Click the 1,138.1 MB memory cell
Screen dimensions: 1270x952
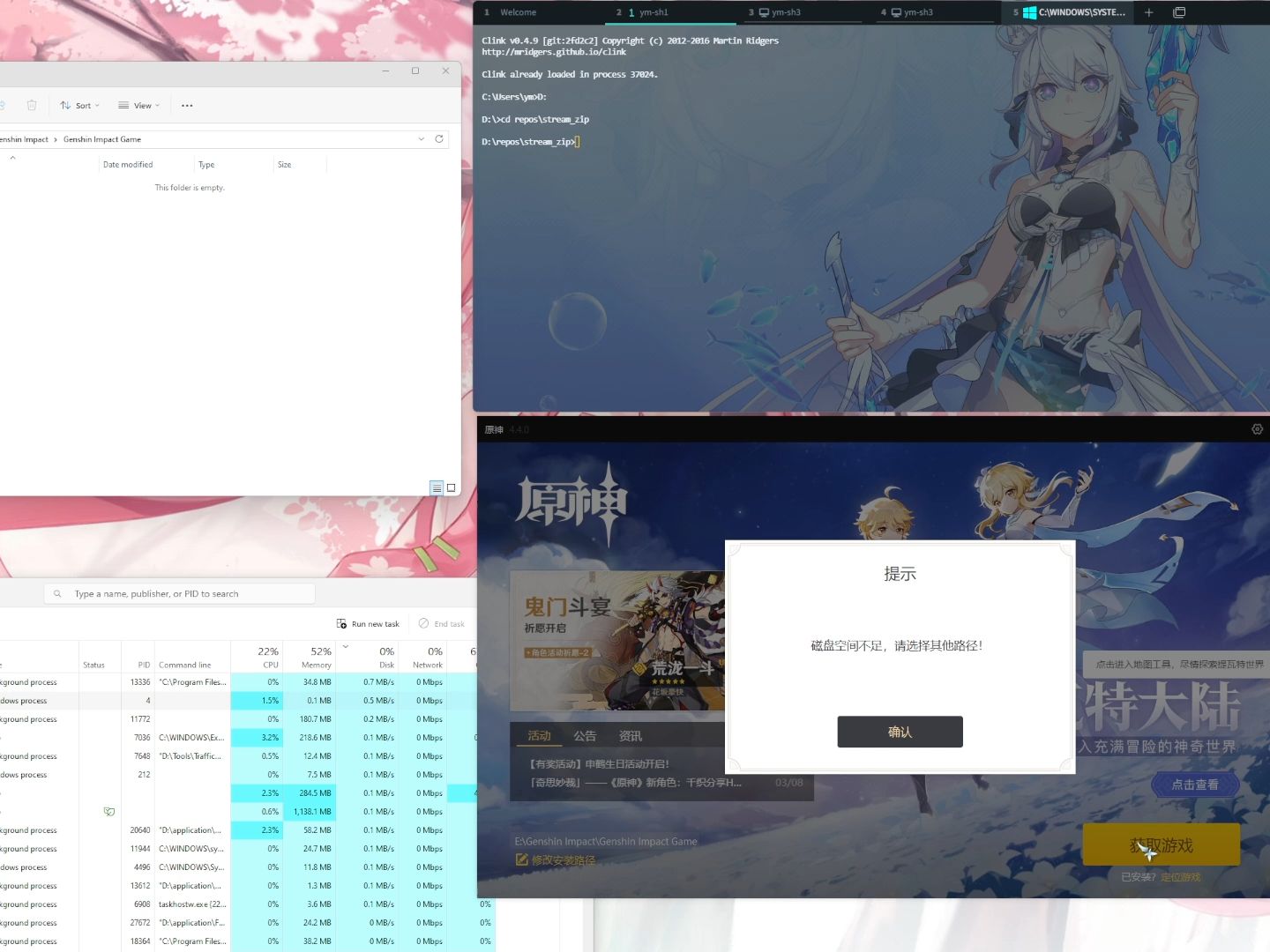tap(310, 812)
